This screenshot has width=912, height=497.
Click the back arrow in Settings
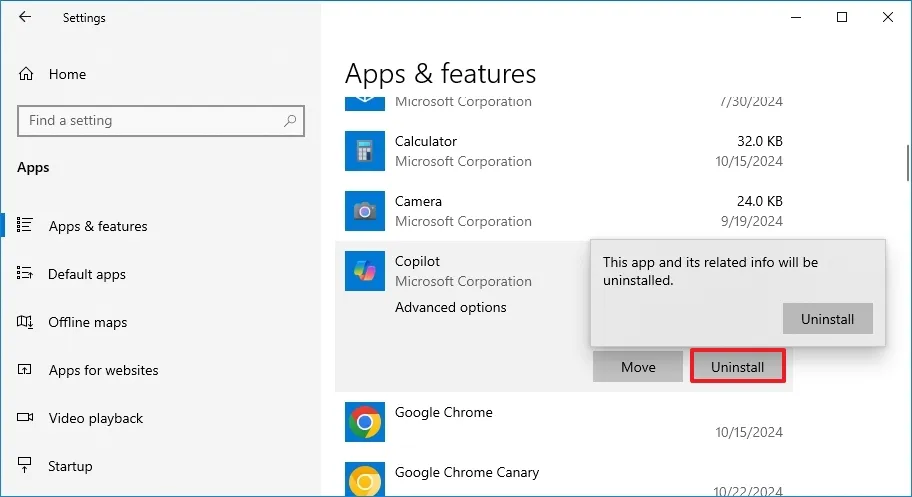(24, 17)
